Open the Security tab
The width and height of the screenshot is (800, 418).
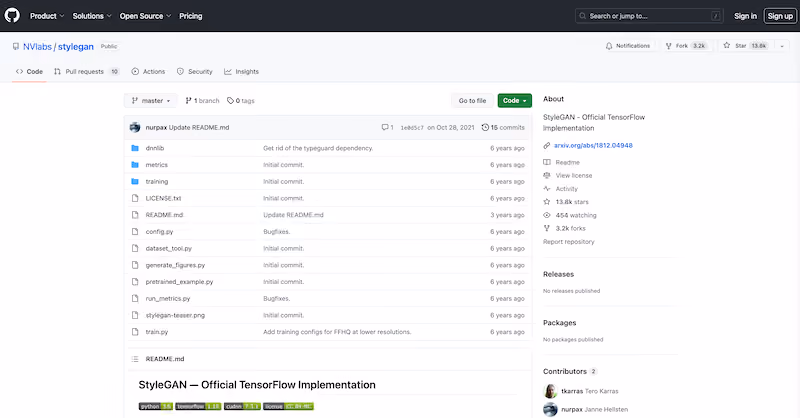pos(194,71)
